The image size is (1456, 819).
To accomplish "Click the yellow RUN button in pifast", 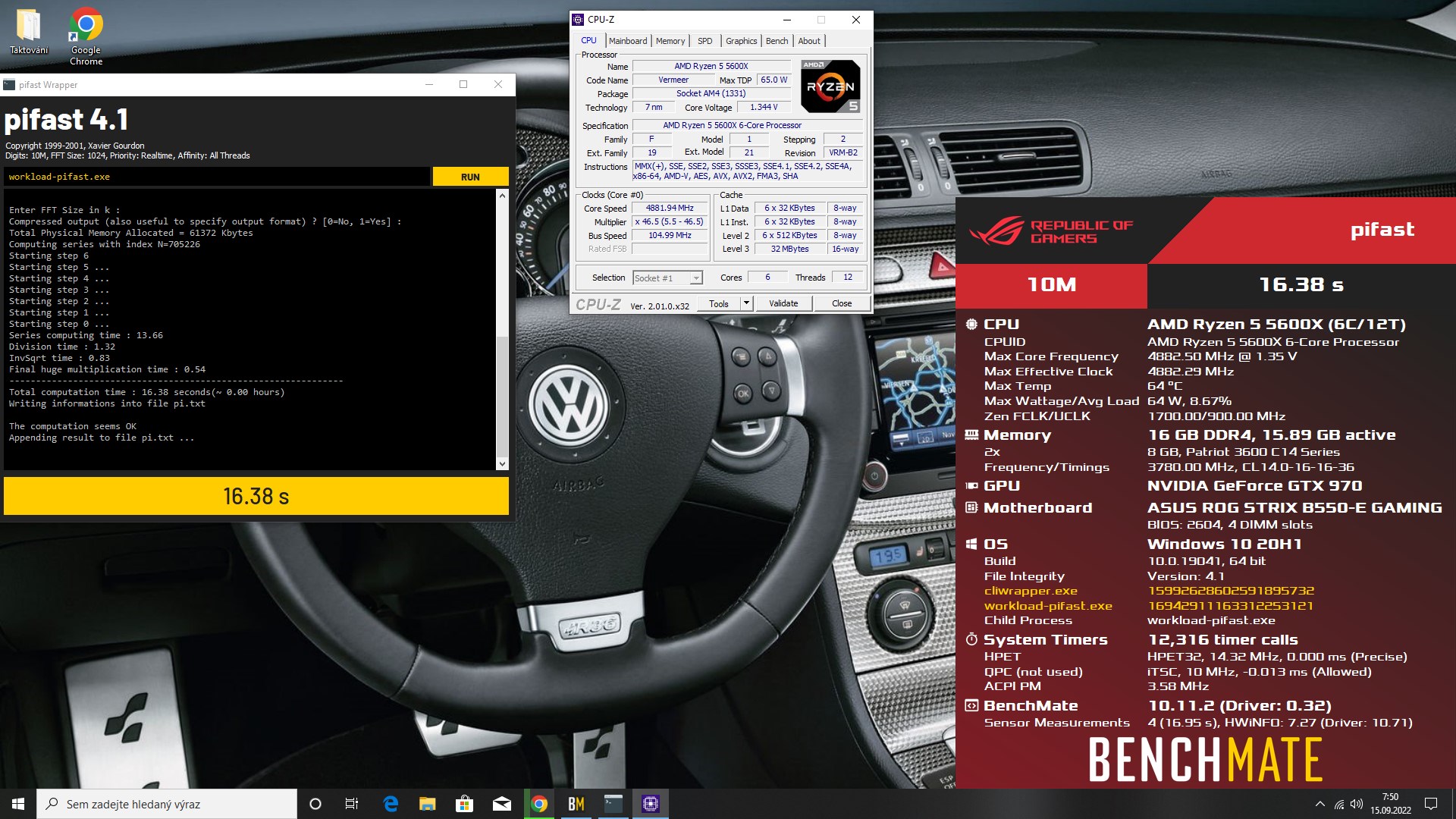I will coord(470,177).
